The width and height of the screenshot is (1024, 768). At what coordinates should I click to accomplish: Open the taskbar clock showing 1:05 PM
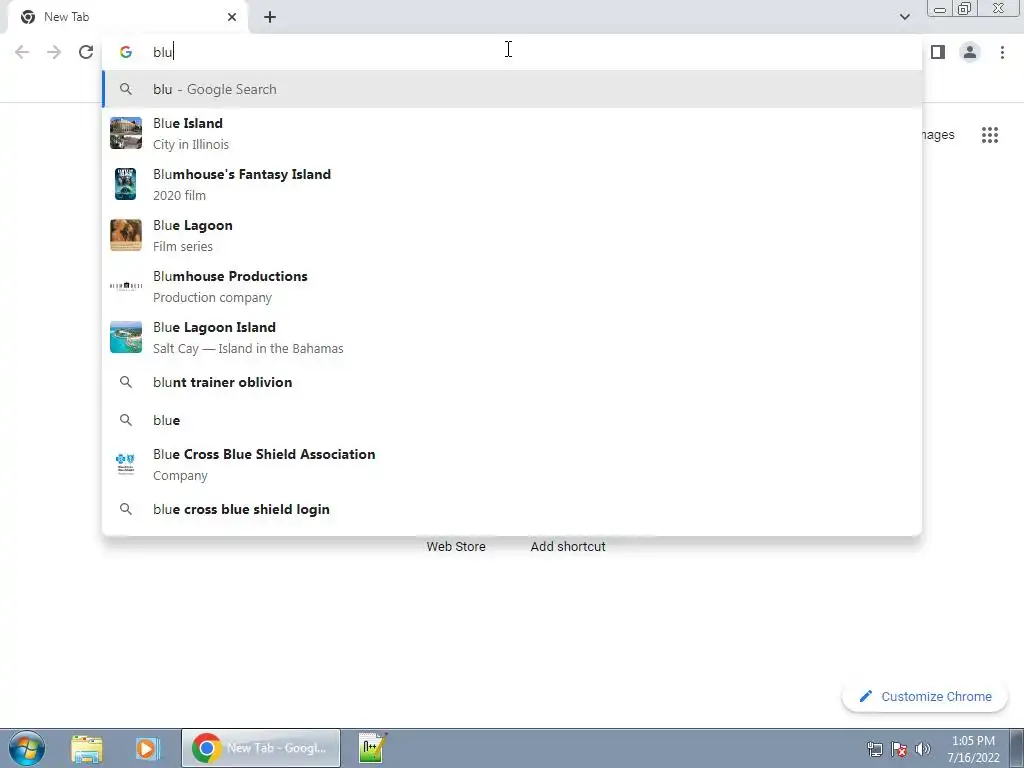pyautogui.click(x=973, y=748)
